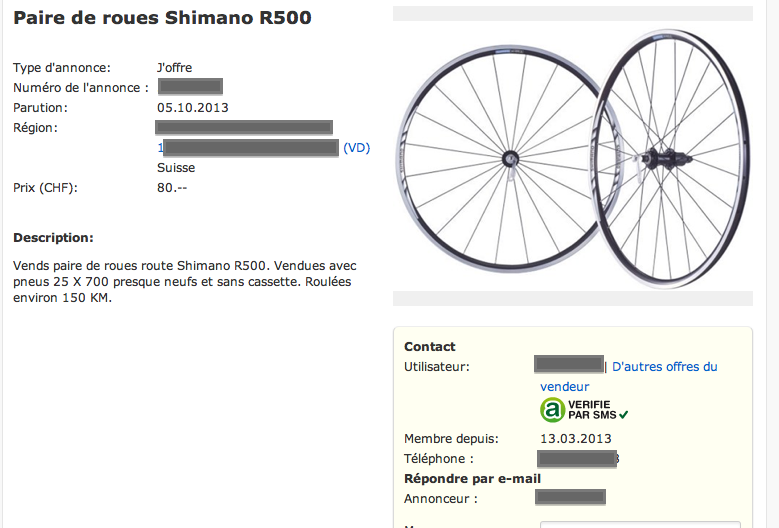The height and width of the screenshot is (528, 779).
Task: Click the member-since date 13.03.2013
Action: point(575,439)
